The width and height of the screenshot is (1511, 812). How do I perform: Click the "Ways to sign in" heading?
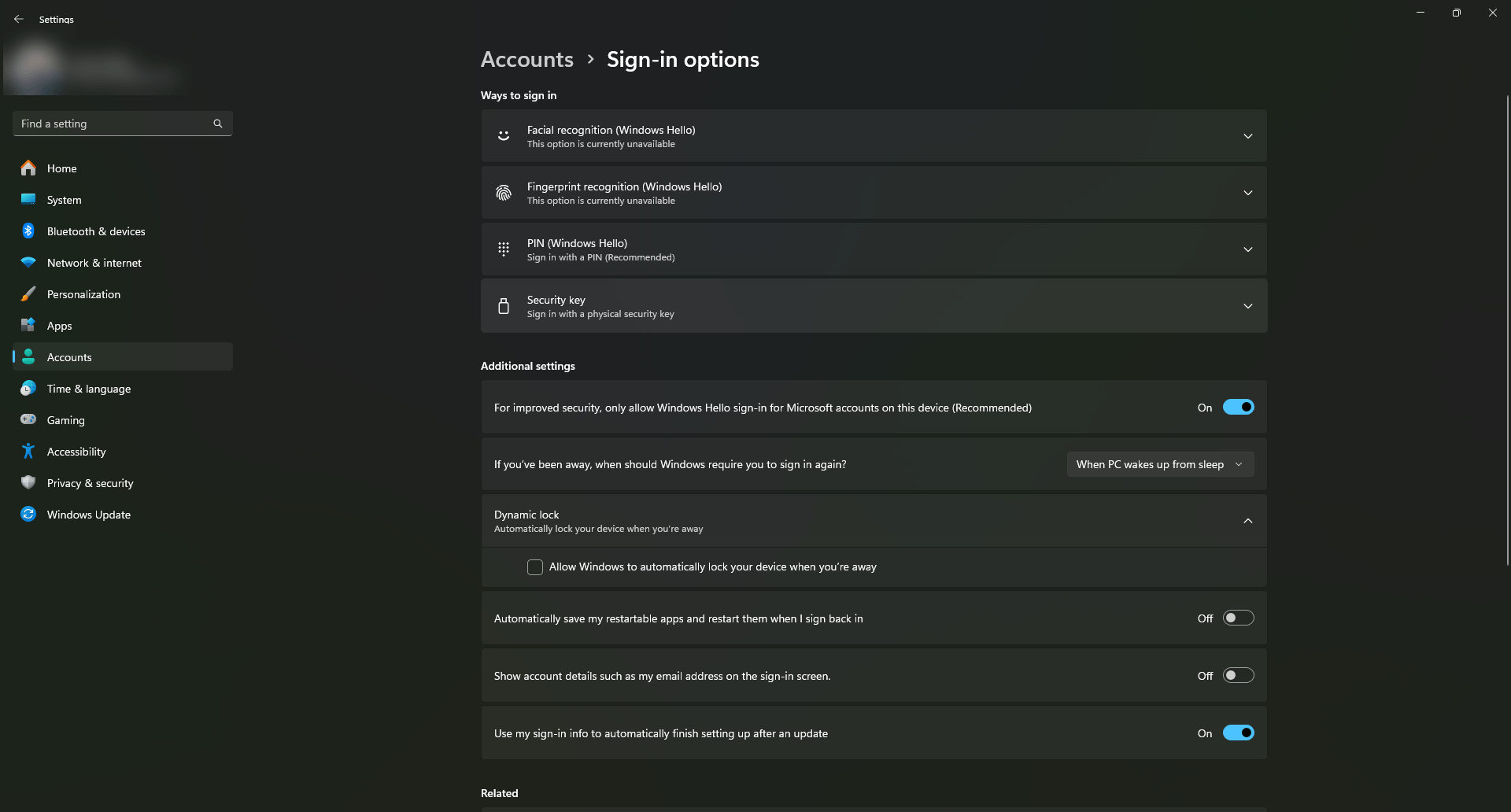(519, 95)
